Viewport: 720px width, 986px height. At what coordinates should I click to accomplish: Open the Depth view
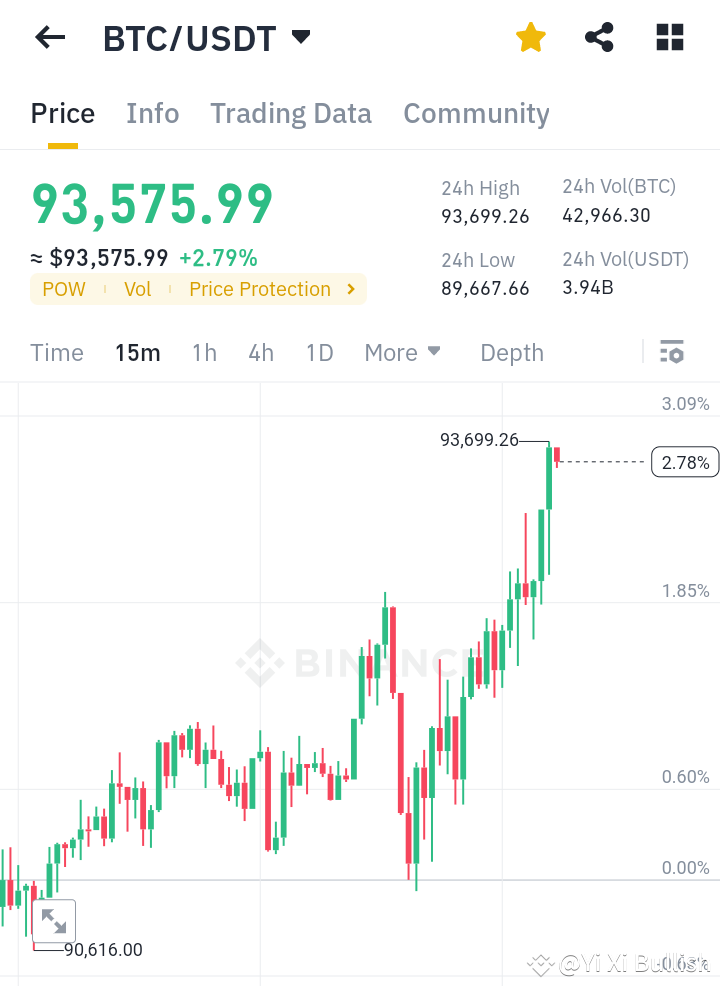511,352
